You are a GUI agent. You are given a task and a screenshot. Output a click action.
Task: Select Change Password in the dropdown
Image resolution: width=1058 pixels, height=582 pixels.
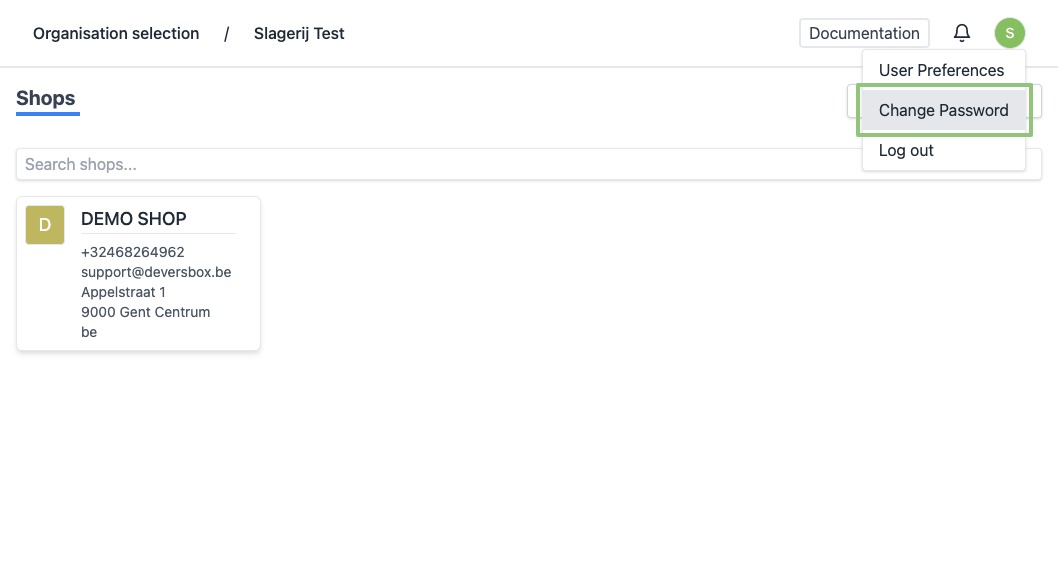[x=943, y=110]
